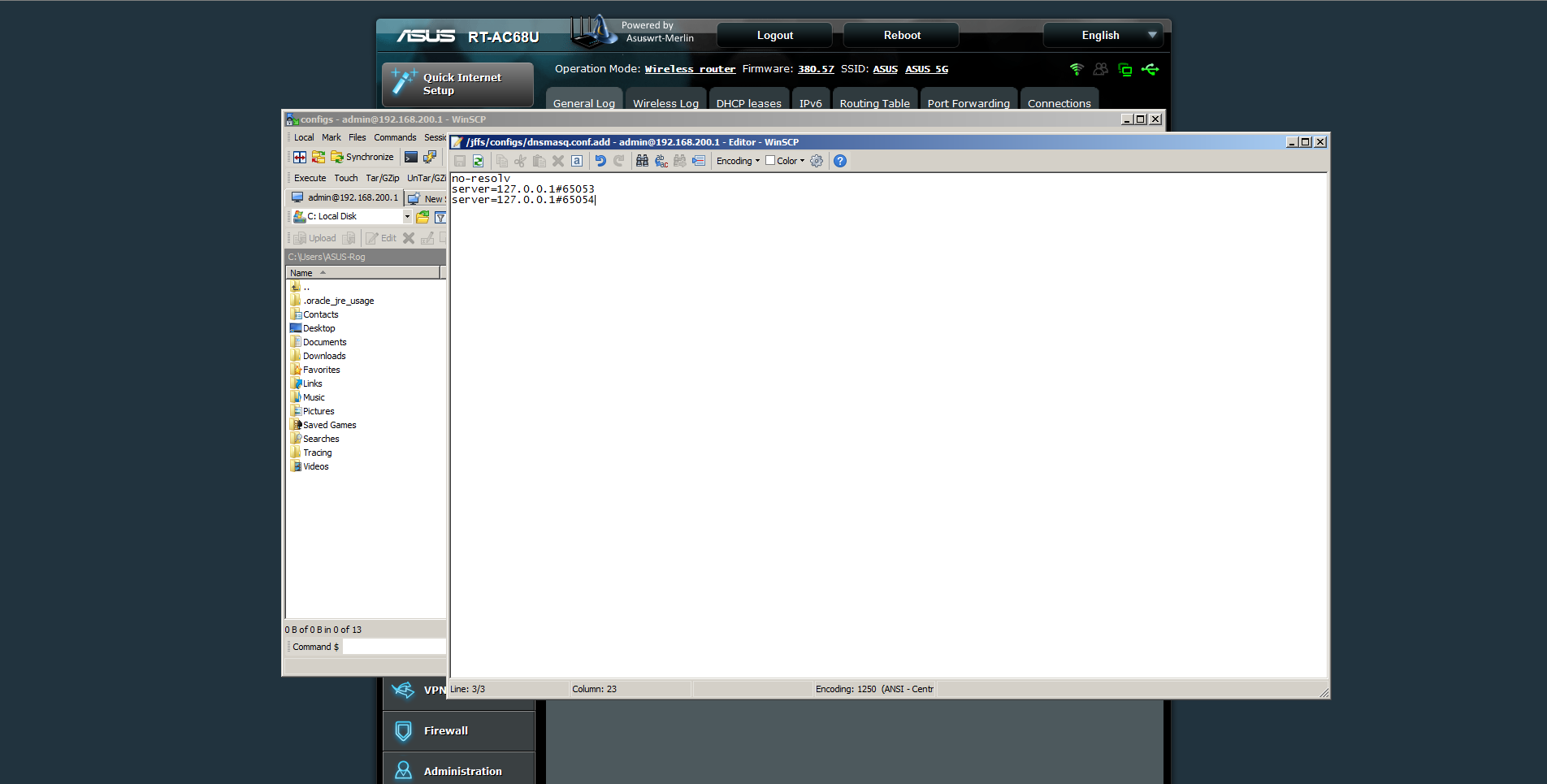The height and width of the screenshot is (784, 1547).
Task: Open Quick Internet Setup
Action: (457, 84)
